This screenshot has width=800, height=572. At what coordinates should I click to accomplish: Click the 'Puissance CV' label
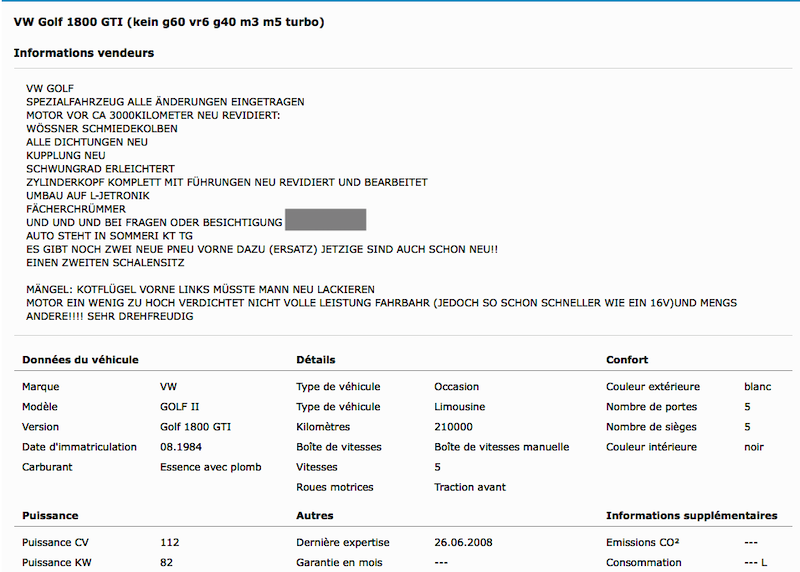55,542
